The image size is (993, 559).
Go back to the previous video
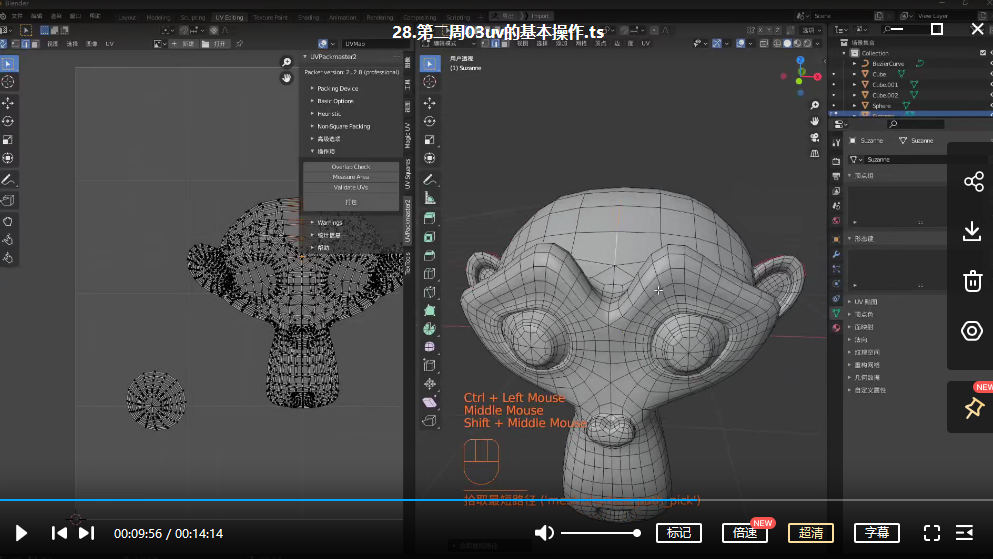point(59,533)
